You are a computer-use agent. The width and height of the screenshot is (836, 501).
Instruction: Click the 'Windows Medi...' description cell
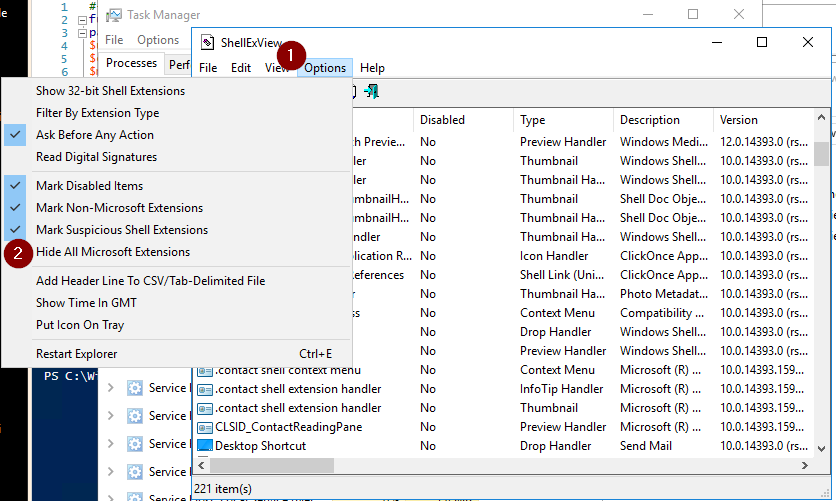pyautogui.click(x=664, y=142)
